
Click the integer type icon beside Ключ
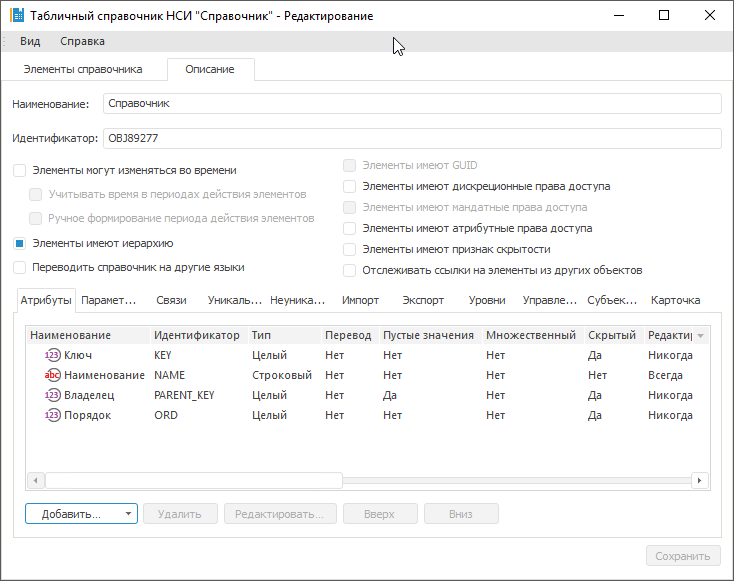pos(53,355)
